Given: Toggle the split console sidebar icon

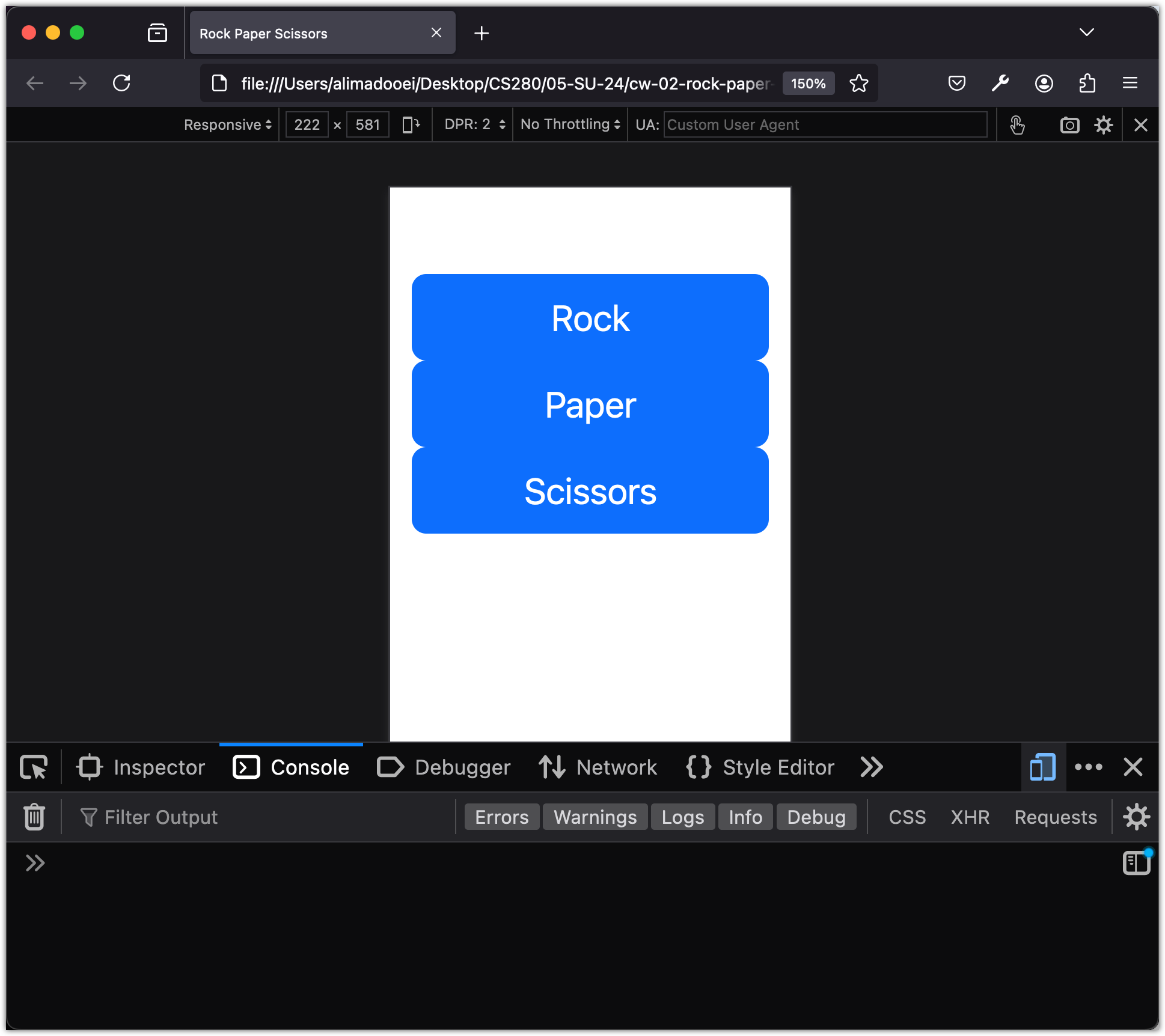Looking at the screenshot, I should pyautogui.click(x=1136, y=863).
